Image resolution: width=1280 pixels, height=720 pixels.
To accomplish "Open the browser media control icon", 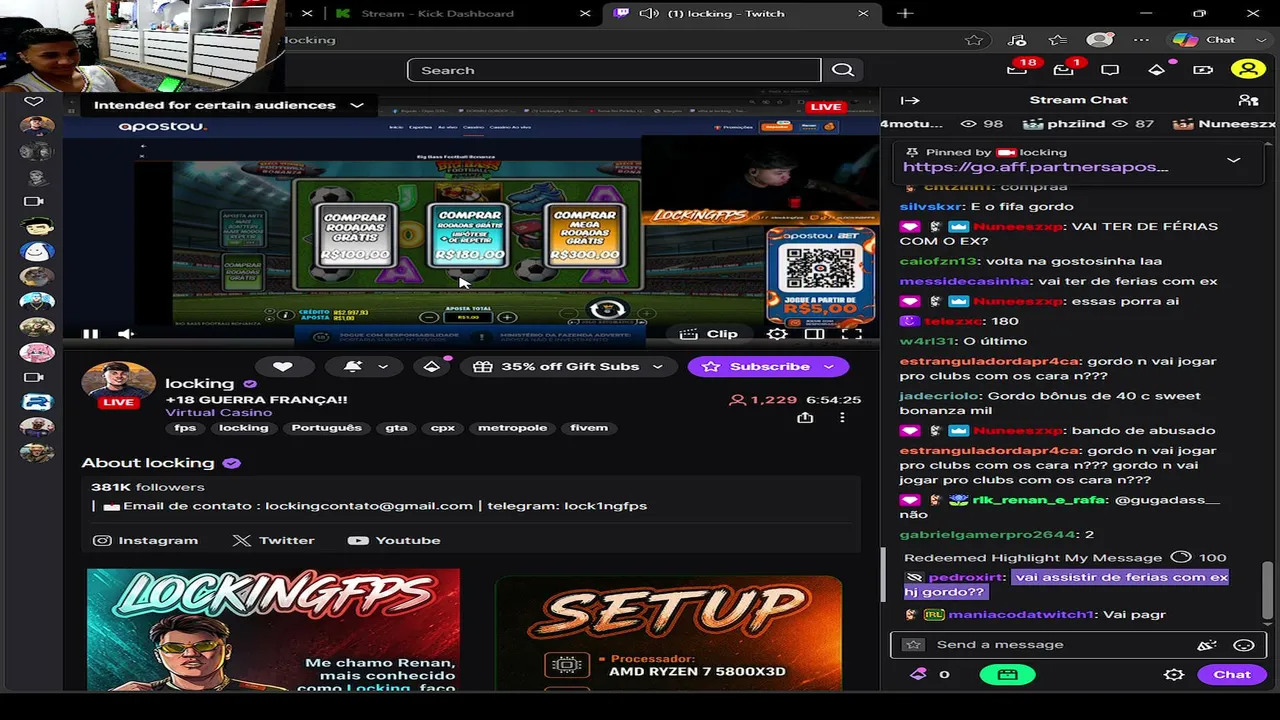I will 1017,40.
